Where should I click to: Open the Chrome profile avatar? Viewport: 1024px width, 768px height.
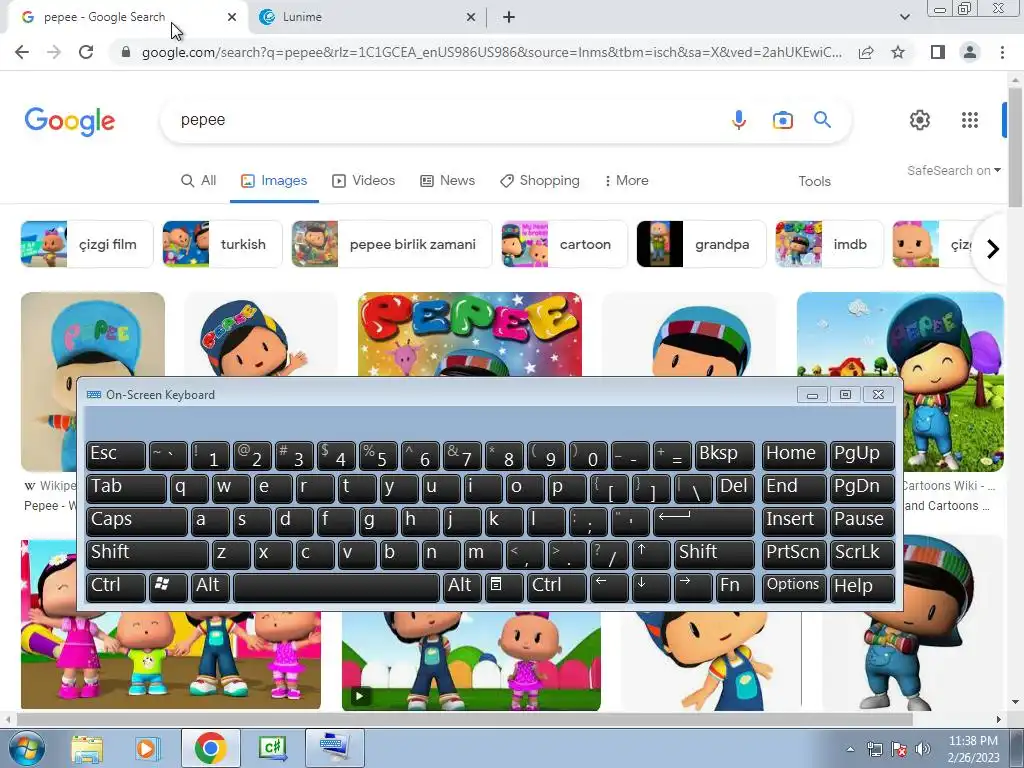click(x=970, y=52)
